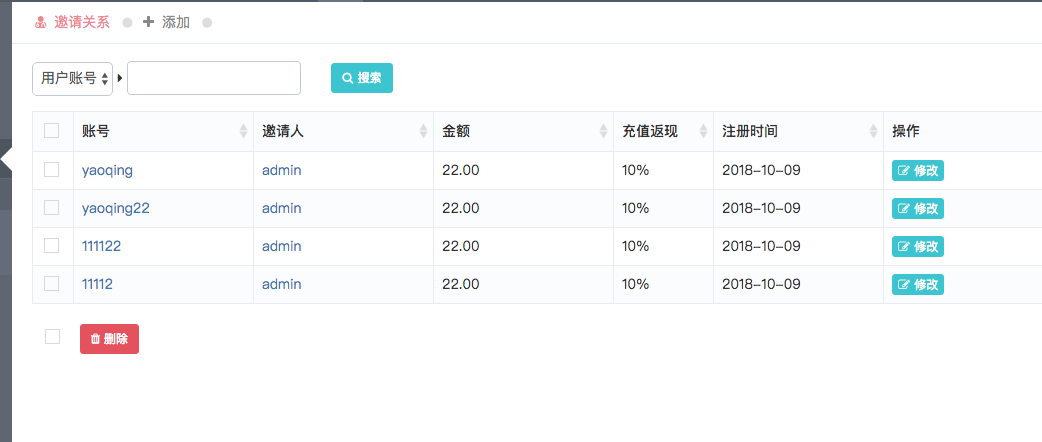Switch to the 邀请关系 tab
Screen dimensions: 1042x442
click(72, 23)
